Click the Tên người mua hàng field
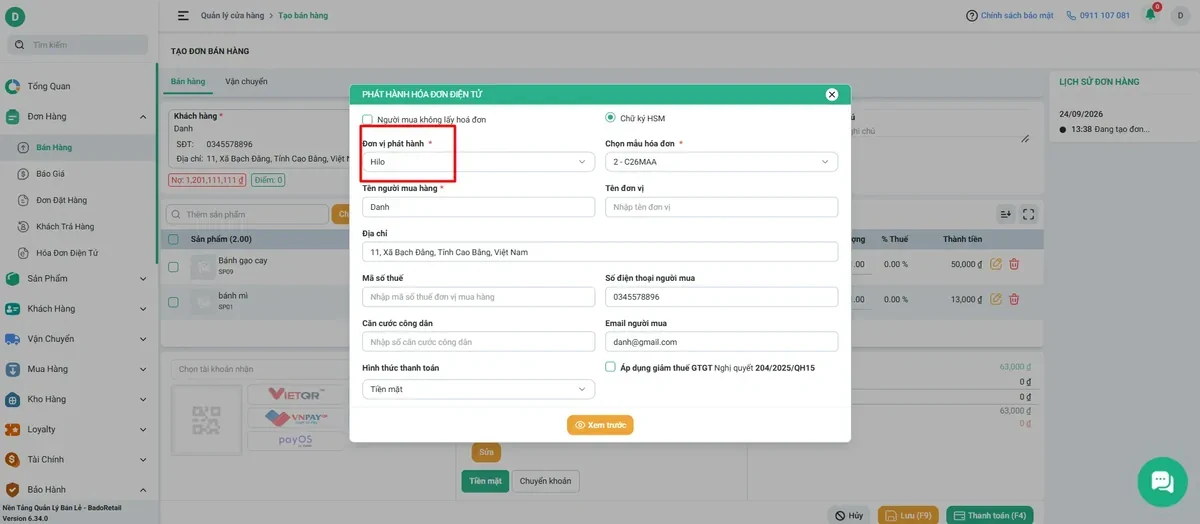Image resolution: width=1200 pixels, height=524 pixels. pyautogui.click(x=478, y=207)
